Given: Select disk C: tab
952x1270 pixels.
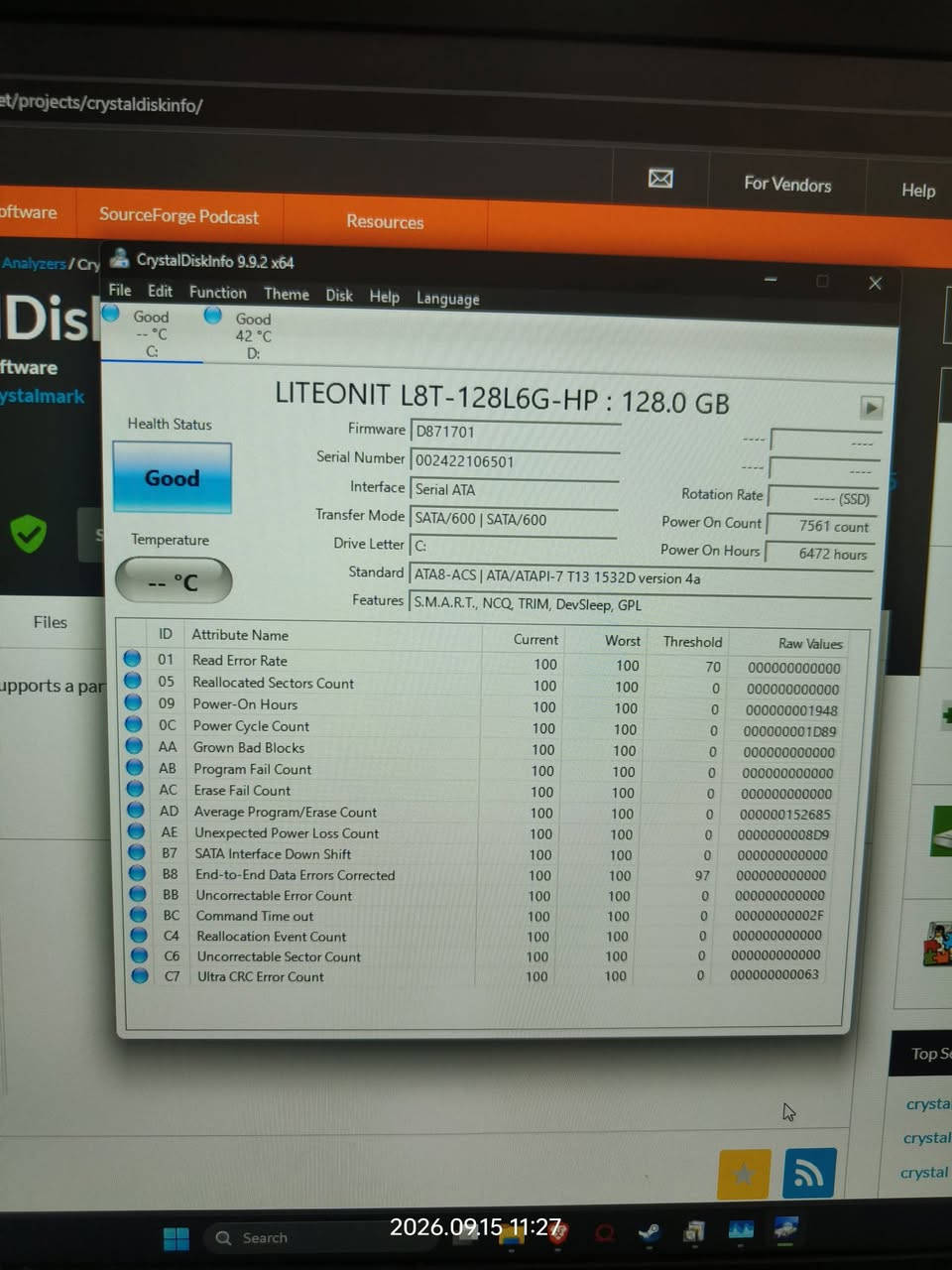Looking at the screenshot, I should [x=151, y=333].
